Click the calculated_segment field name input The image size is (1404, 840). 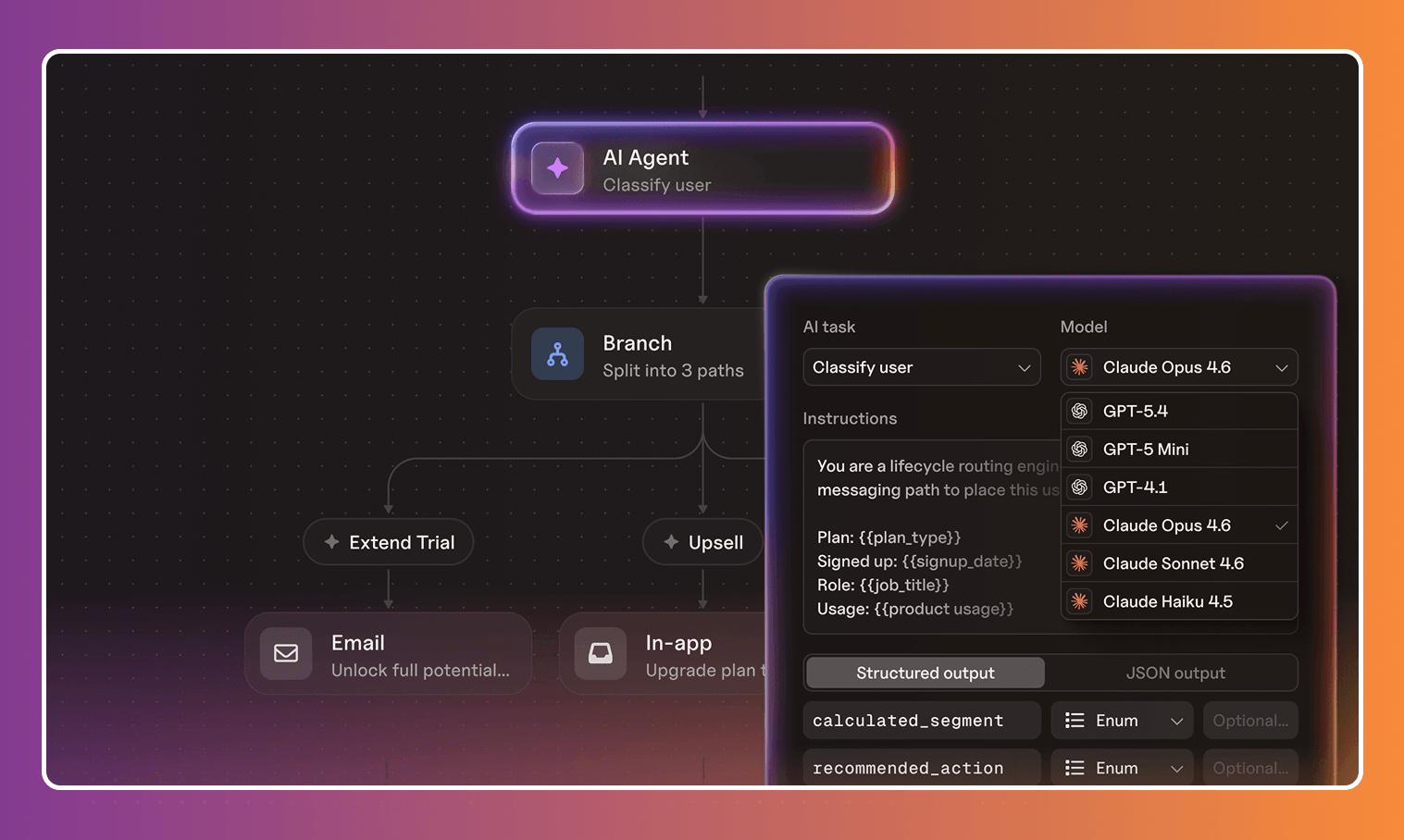(921, 721)
